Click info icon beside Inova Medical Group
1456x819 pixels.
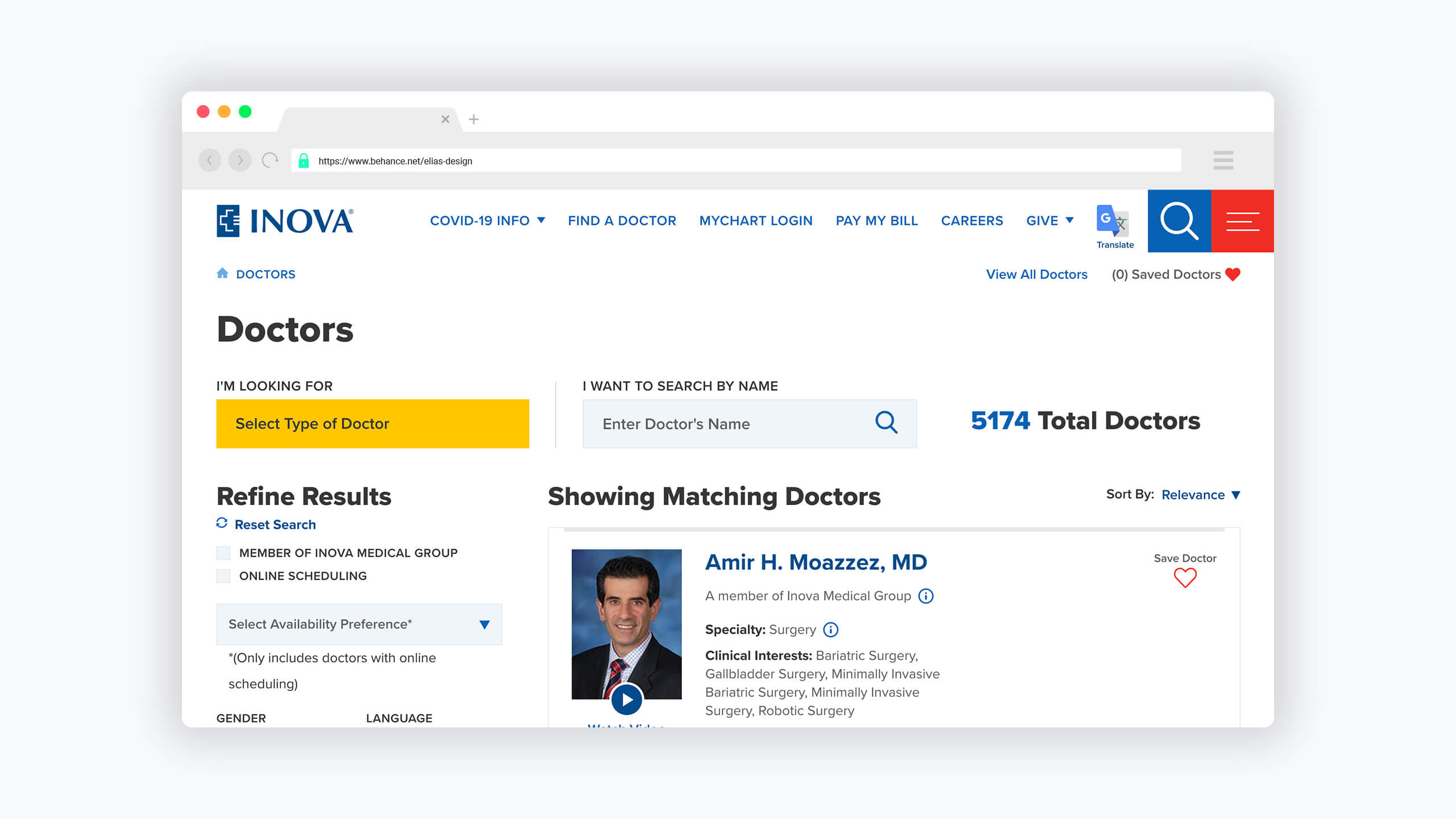pyautogui.click(x=925, y=596)
